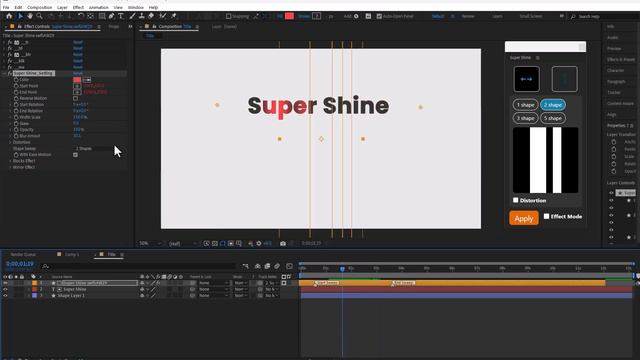
Task: Toggle the With Ease Motion checkbox
Action: click(x=76, y=155)
